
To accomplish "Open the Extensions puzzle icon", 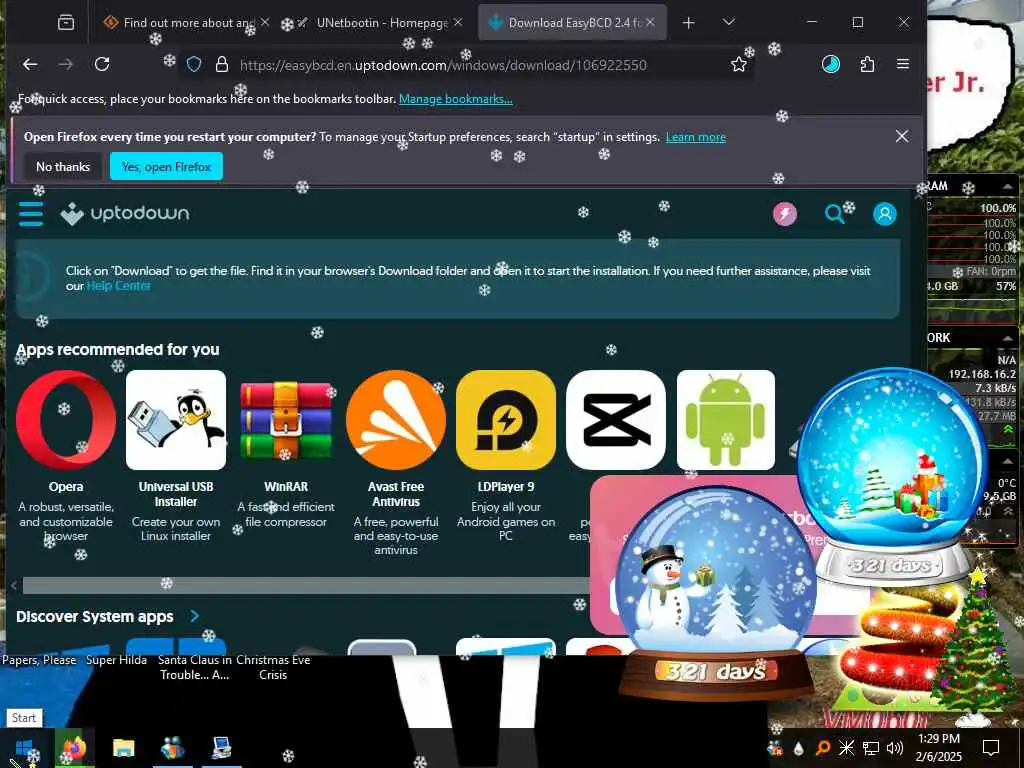I will (x=867, y=64).
